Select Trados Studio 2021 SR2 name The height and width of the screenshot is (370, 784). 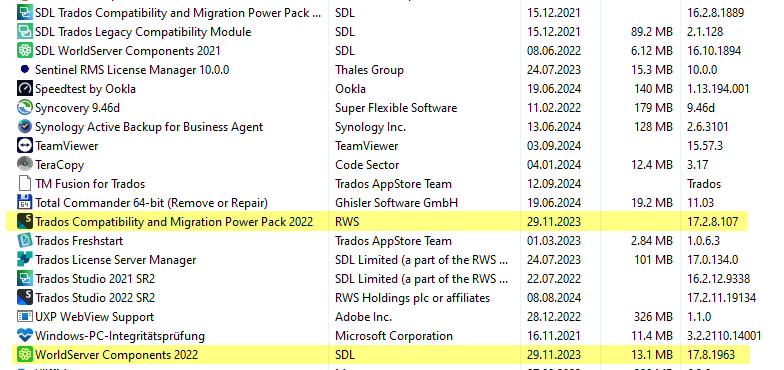95,279
